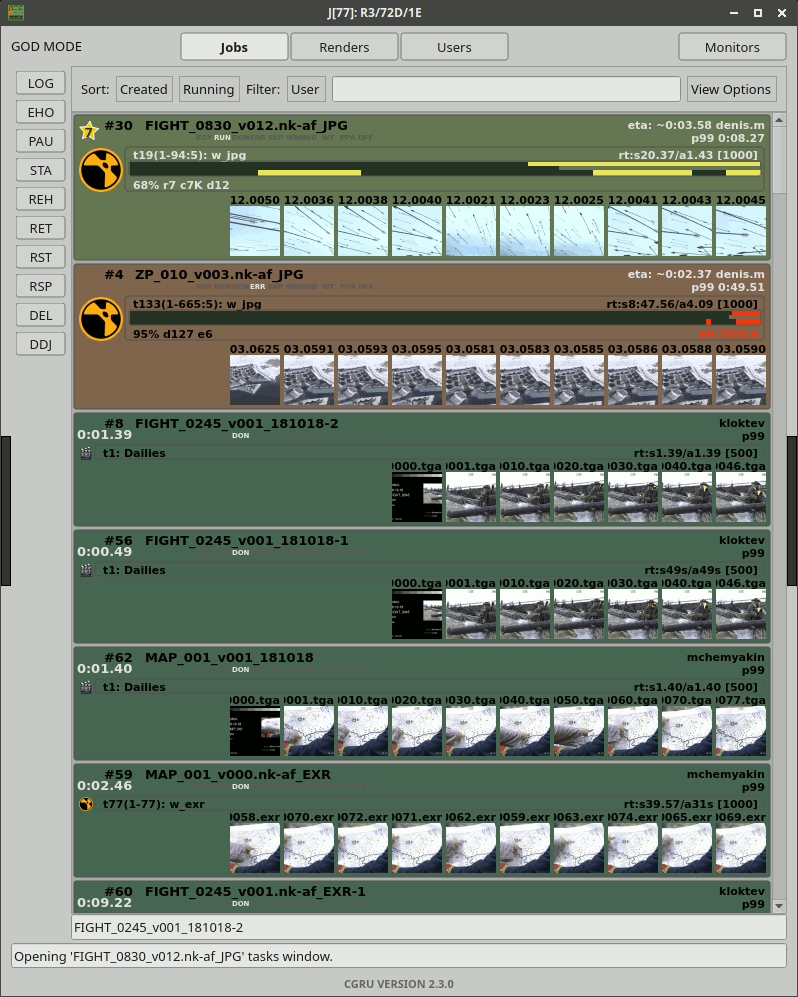Toggle the Running sort button

(208, 89)
